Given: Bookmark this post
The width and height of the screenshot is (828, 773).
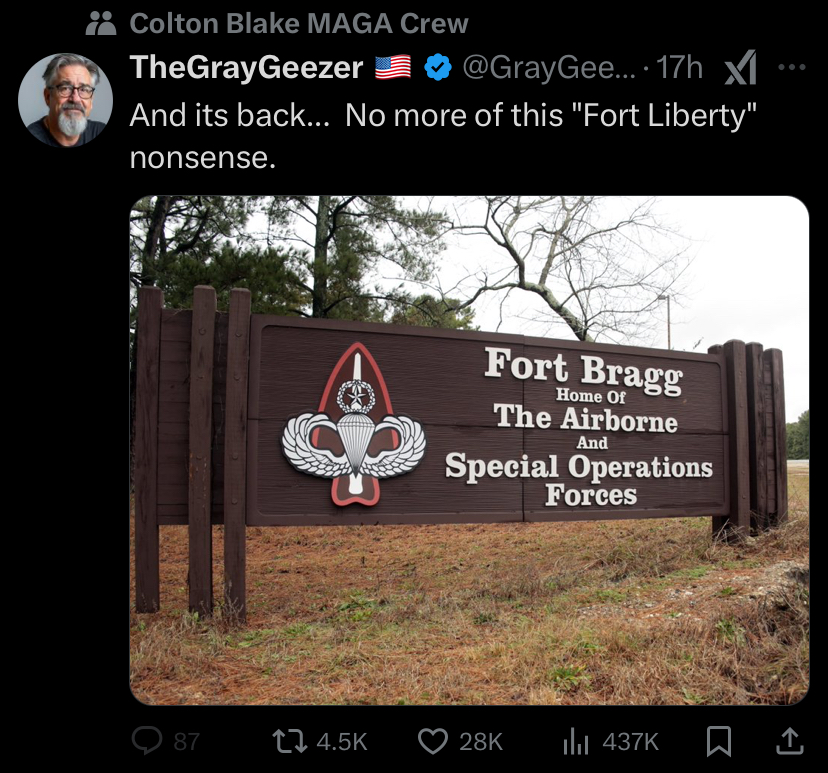Looking at the screenshot, I should (x=719, y=741).
